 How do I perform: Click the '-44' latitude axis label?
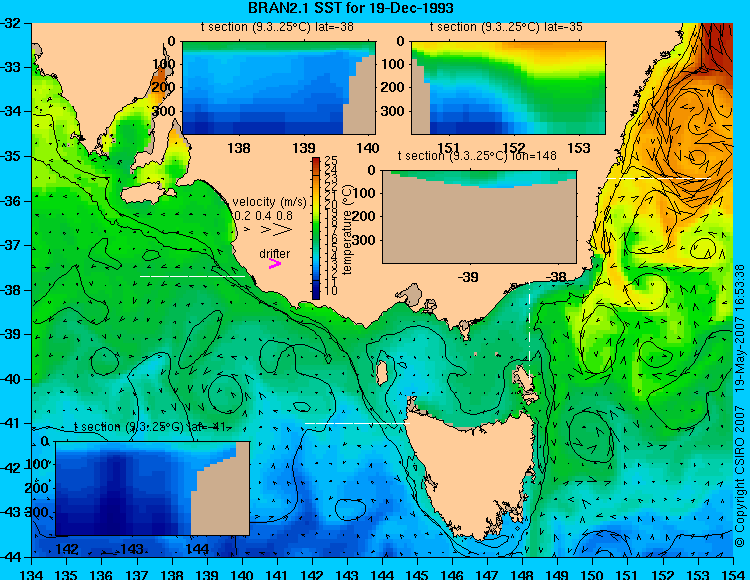click(11, 557)
